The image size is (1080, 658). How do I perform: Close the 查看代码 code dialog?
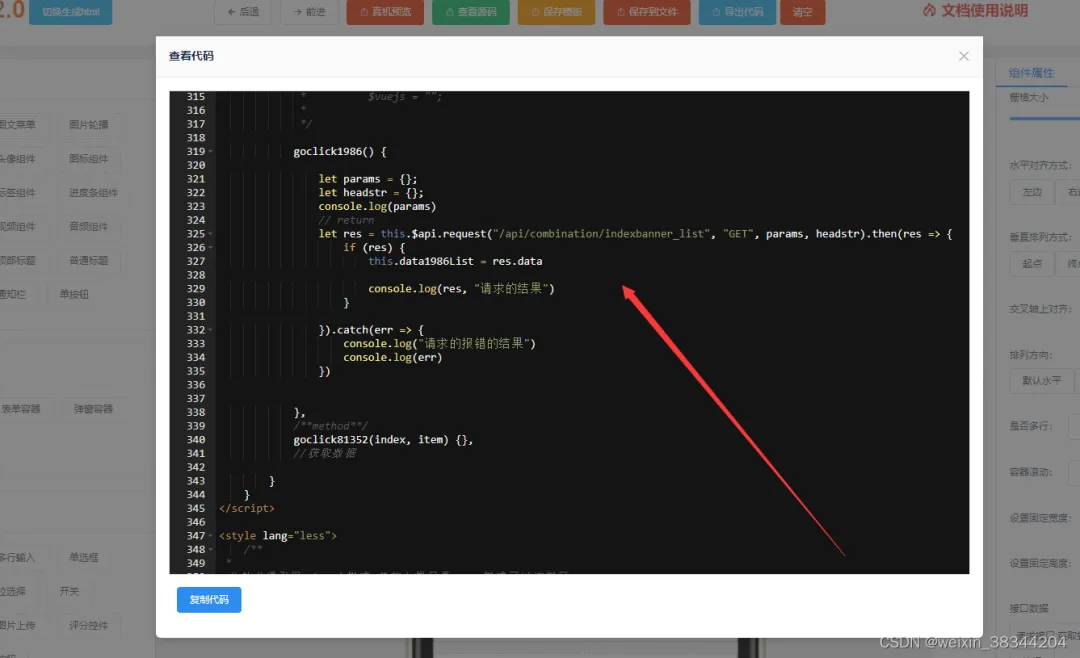[964, 56]
